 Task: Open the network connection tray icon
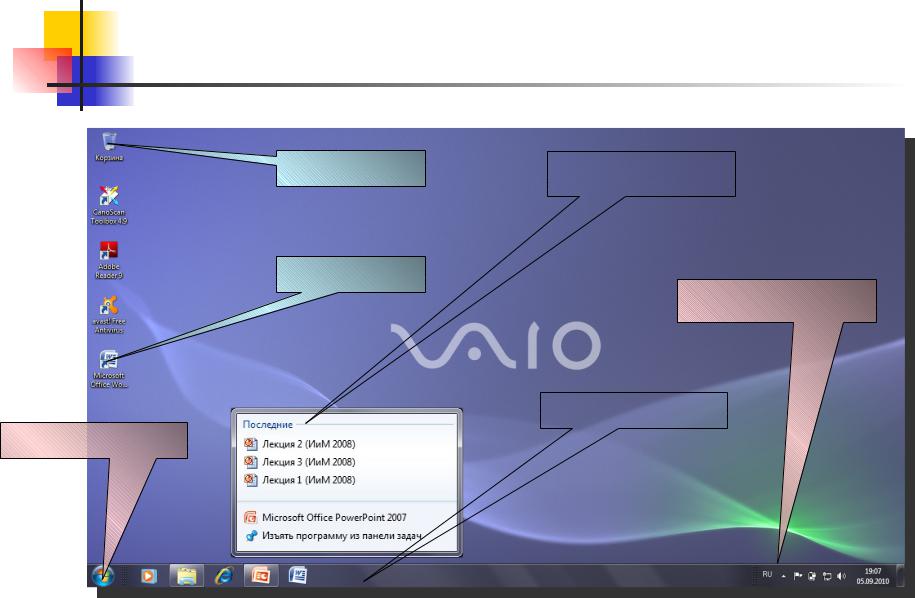[826, 576]
